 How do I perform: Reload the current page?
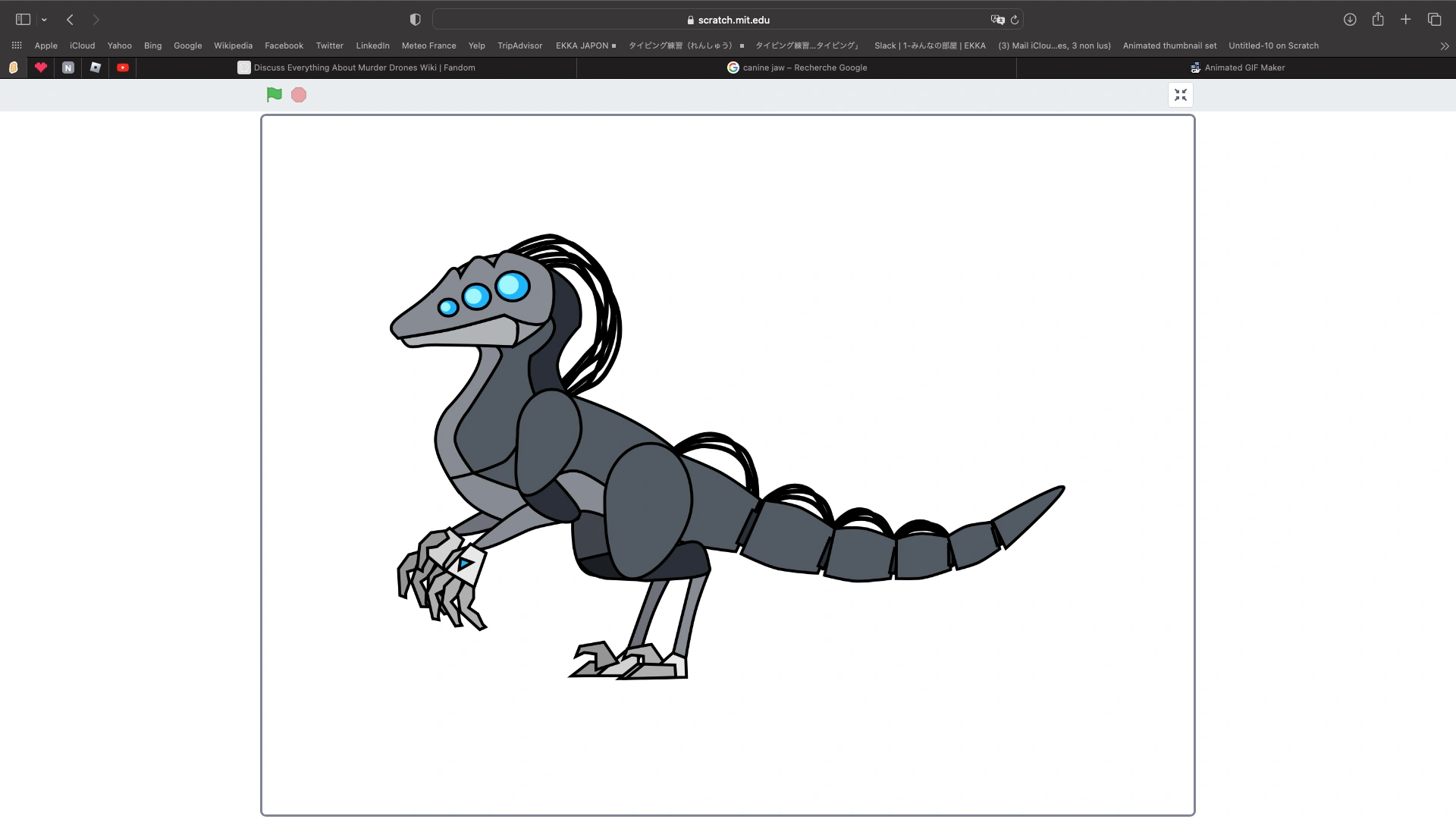[x=1015, y=20]
